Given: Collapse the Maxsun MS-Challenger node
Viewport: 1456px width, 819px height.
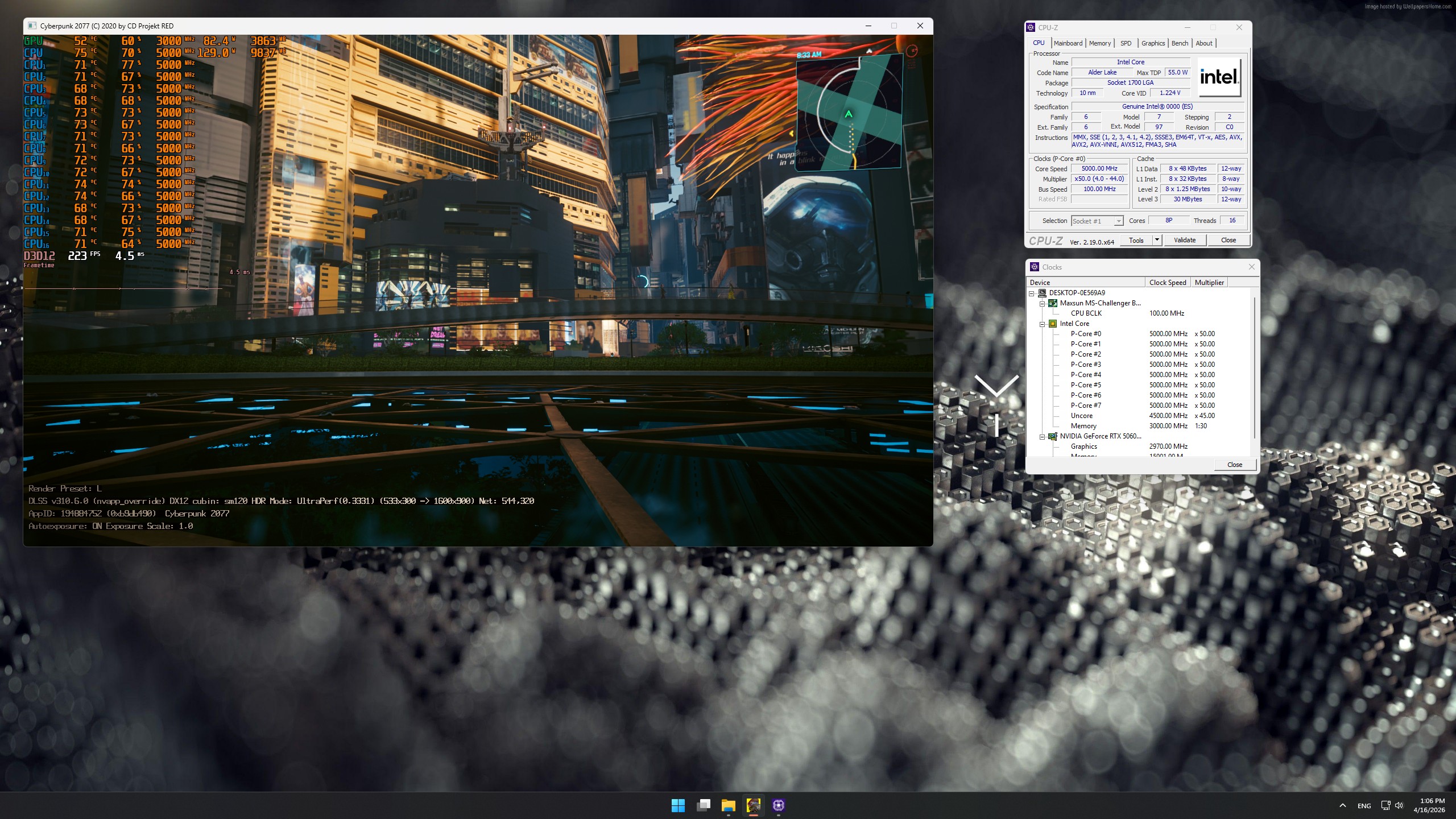Looking at the screenshot, I should [x=1043, y=304].
